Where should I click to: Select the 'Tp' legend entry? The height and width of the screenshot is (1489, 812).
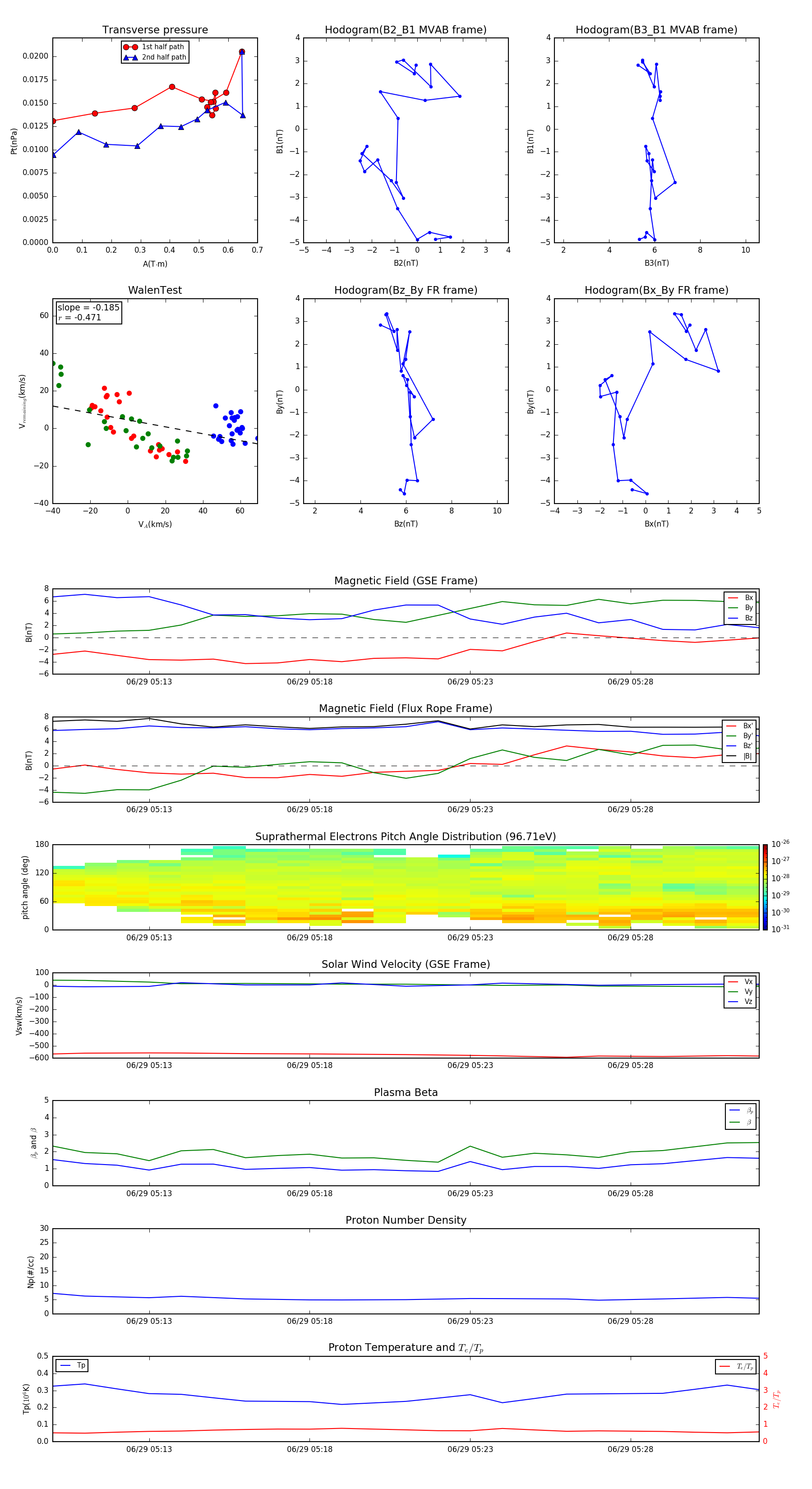(72, 1365)
